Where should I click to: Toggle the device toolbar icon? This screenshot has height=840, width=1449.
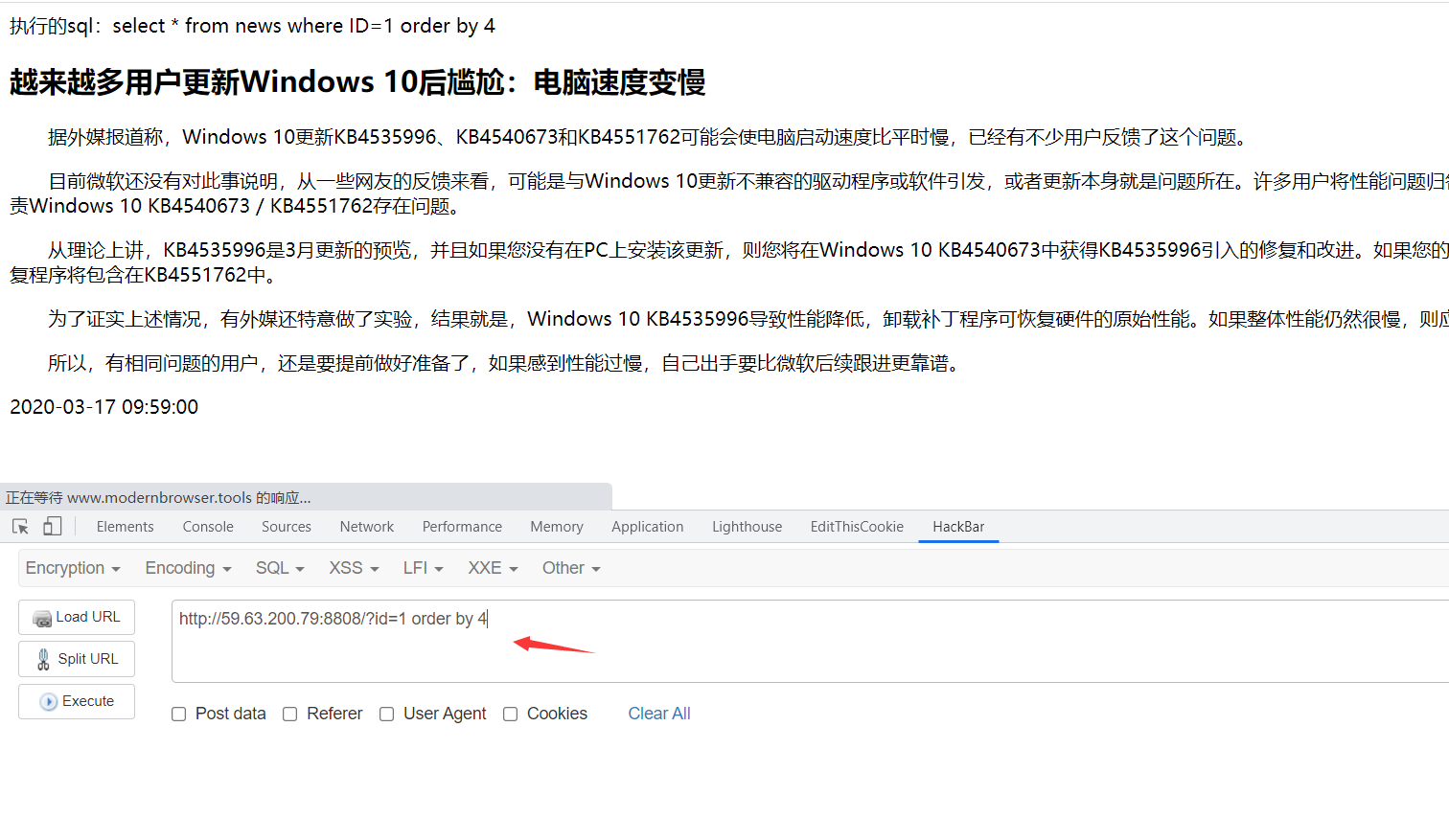(53, 526)
